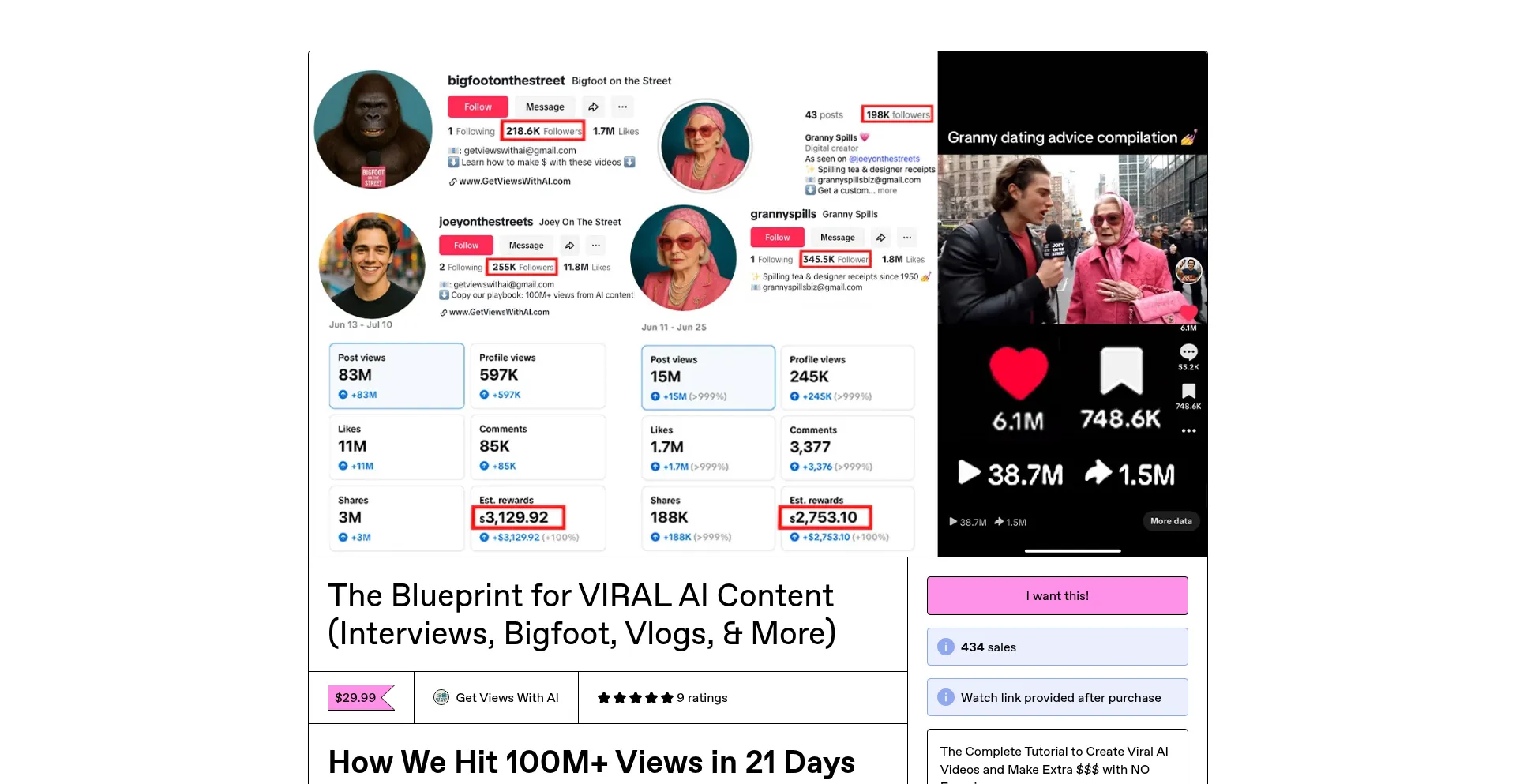Image resolution: width=1516 pixels, height=784 pixels.
Task: Select the Est. rewards $2,753.10 card
Action: coord(847,518)
